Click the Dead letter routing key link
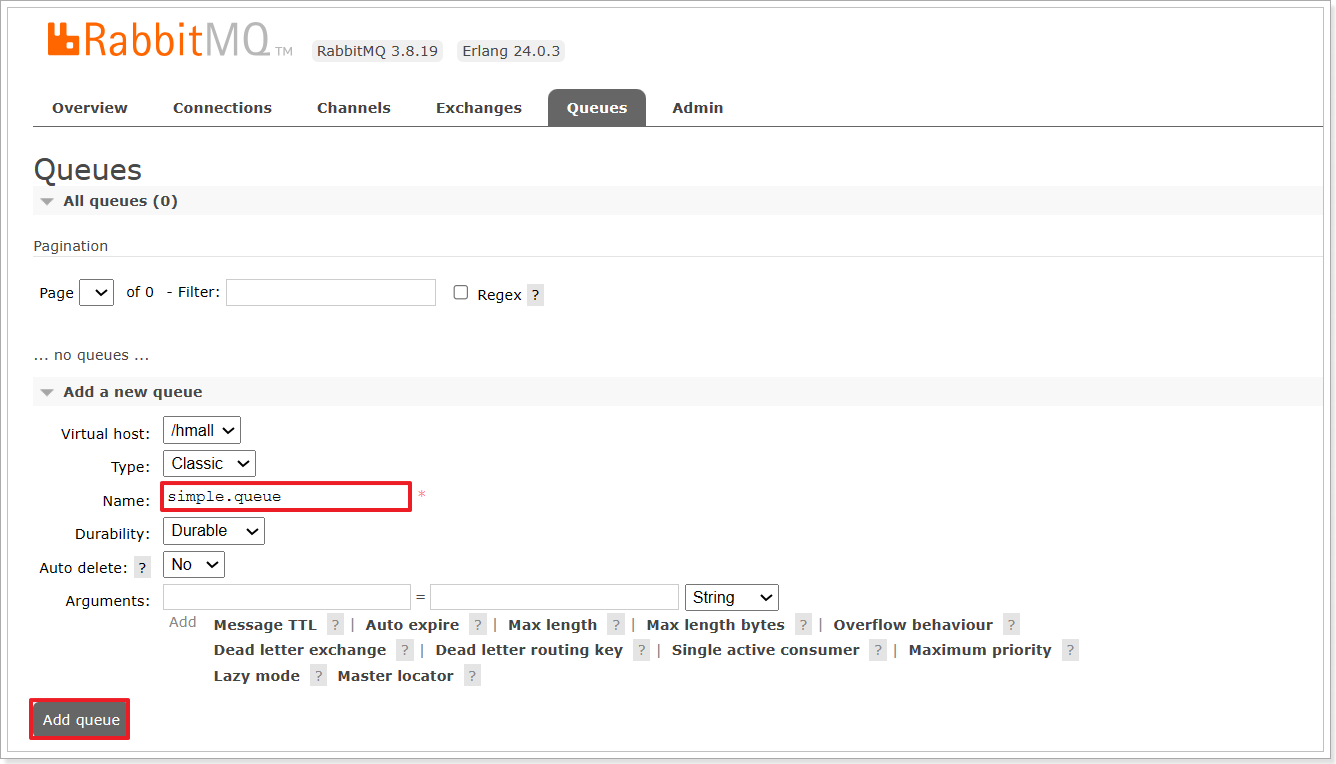1336x764 pixels. coord(529,650)
